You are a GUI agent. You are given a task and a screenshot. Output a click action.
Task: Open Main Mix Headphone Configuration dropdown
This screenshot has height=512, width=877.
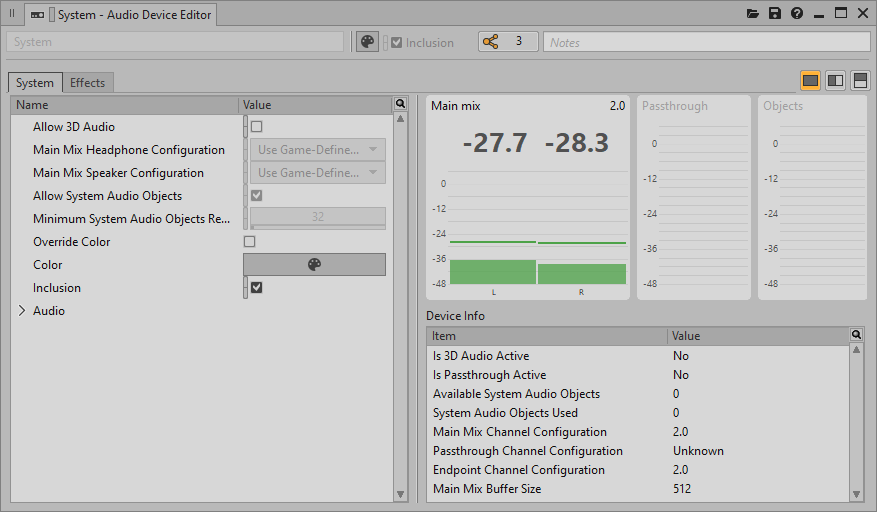click(x=317, y=150)
